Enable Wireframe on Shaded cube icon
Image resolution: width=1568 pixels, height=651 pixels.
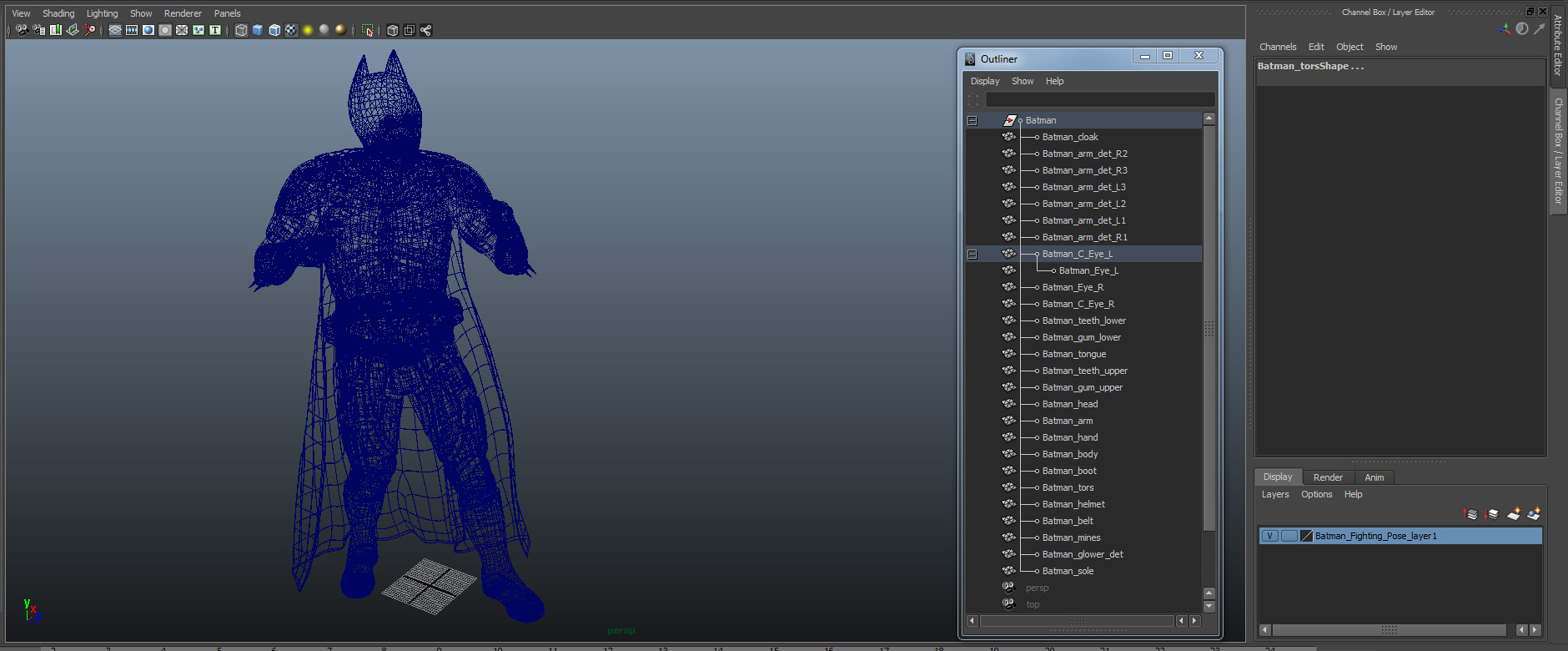tap(274, 30)
